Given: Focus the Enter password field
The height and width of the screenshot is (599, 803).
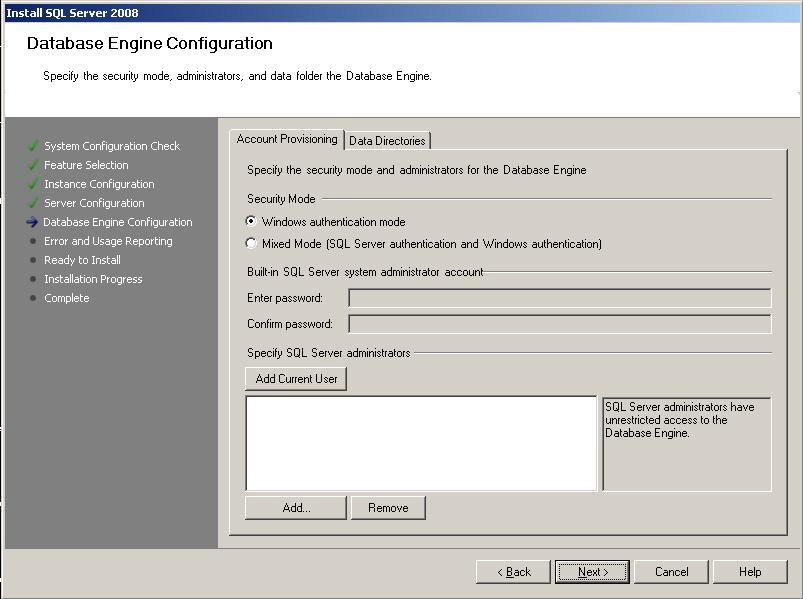Looking at the screenshot, I should [x=560, y=298].
